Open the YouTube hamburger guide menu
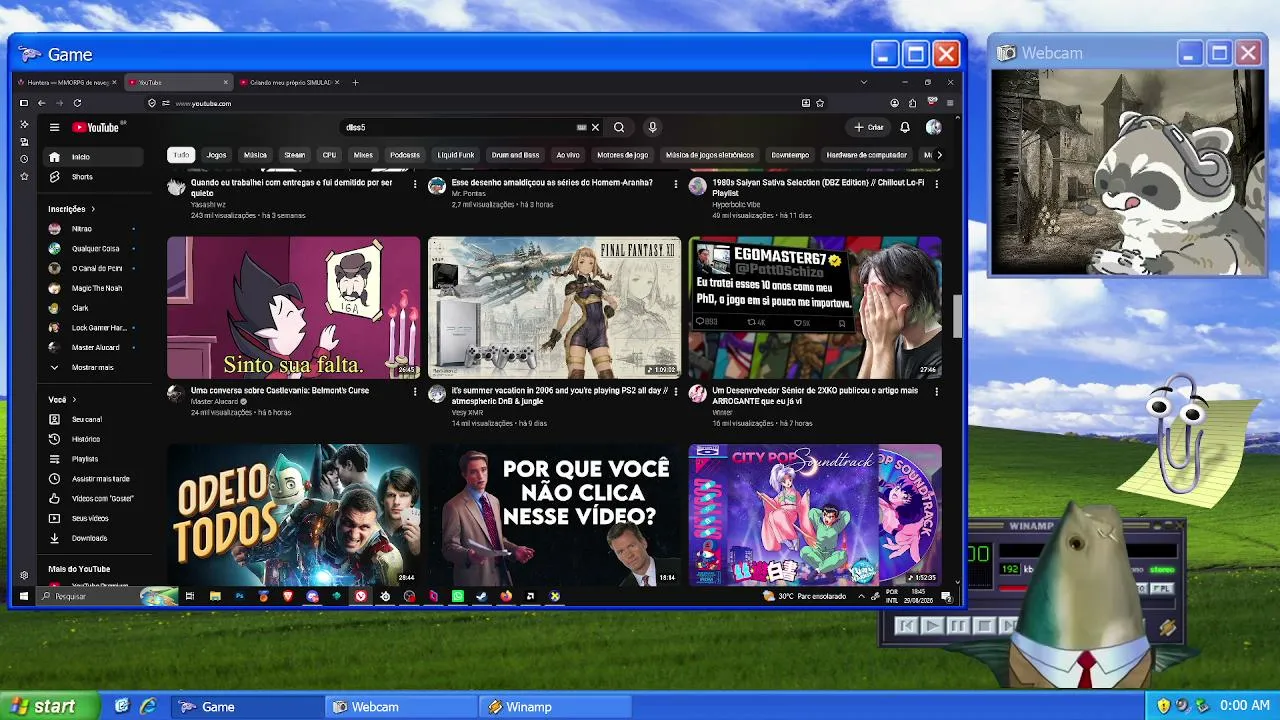Viewport: 1280px width, 720px height. point(55,127)
